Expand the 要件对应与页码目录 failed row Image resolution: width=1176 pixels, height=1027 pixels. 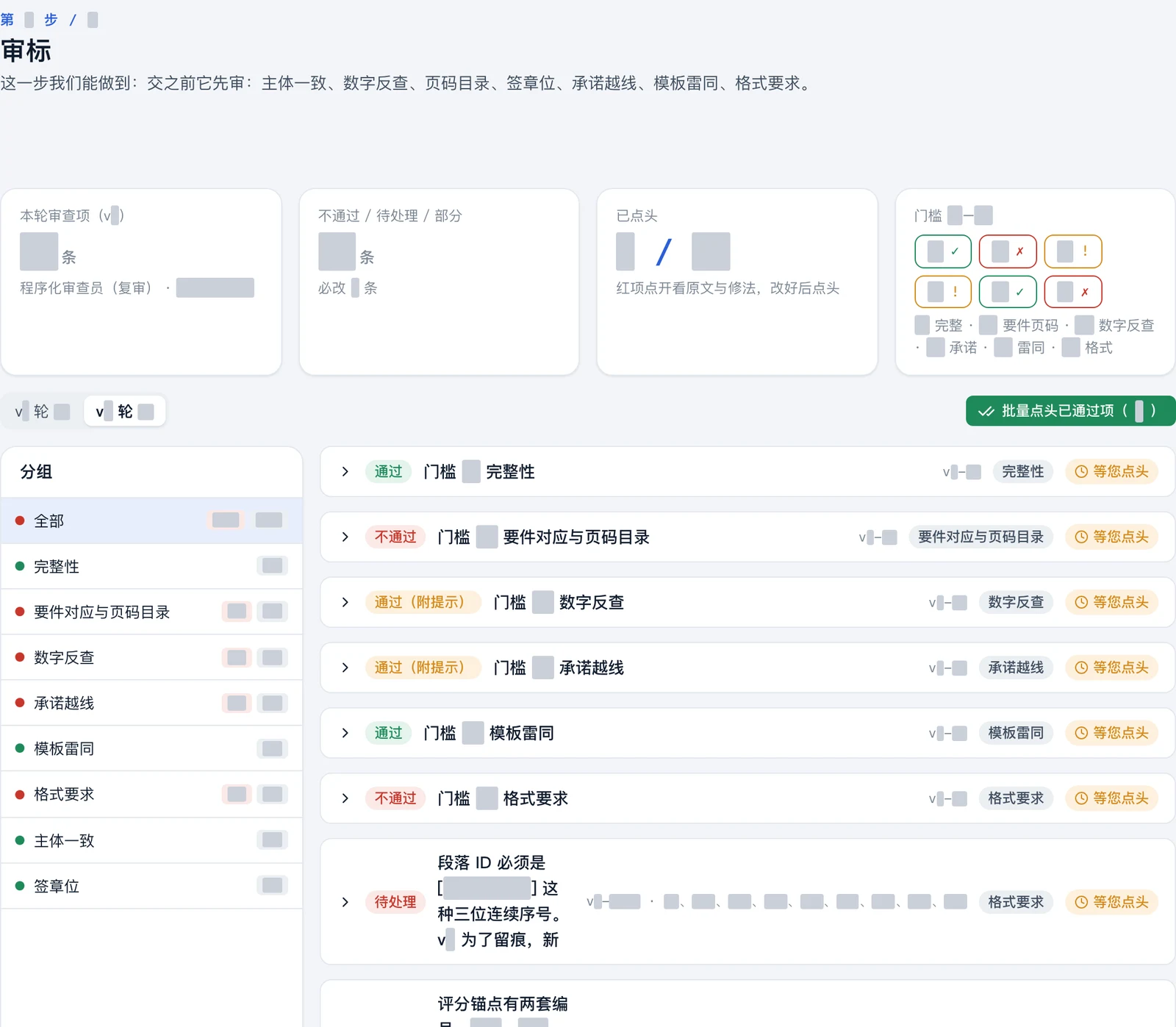(345, 537)
